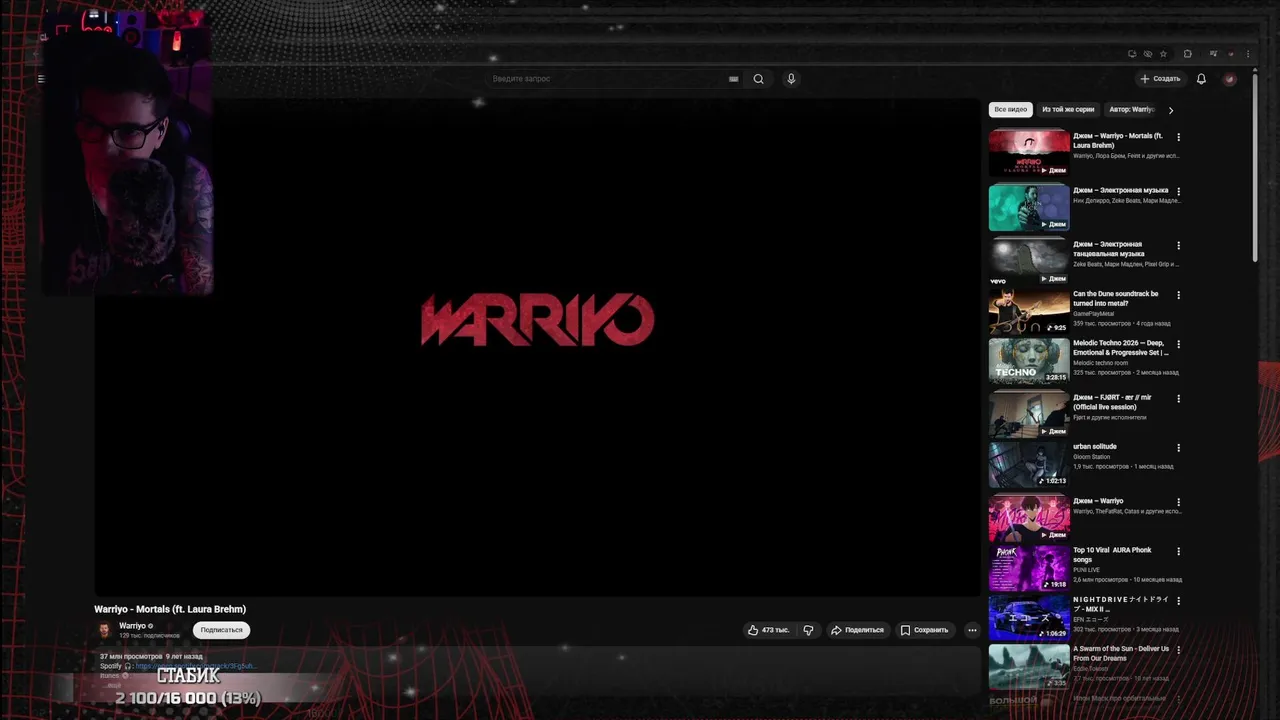1280x720 pixels.
Task: Open 'Джем – Электронная музыка' thumbnail
Action: [x=1029, y=207]
